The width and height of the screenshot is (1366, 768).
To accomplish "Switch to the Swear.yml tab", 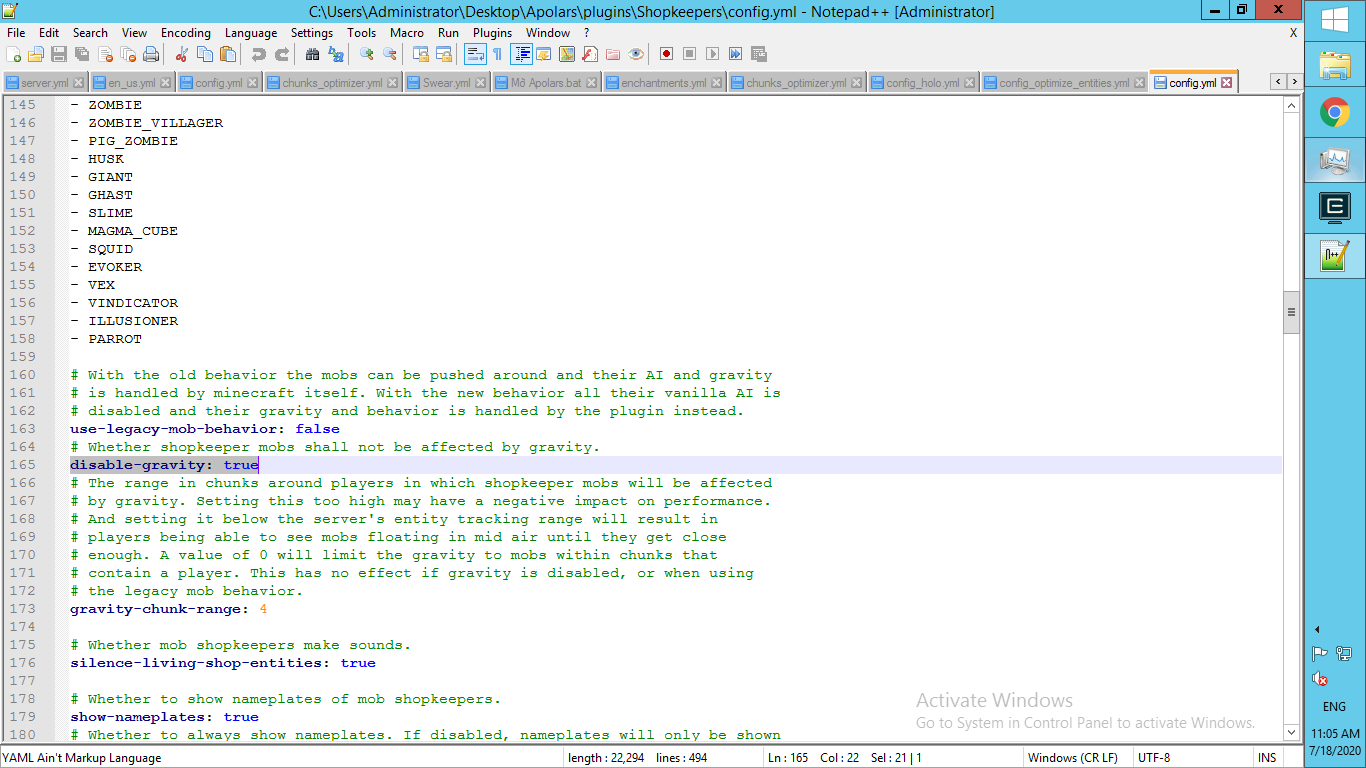I will tap(444, 83).
